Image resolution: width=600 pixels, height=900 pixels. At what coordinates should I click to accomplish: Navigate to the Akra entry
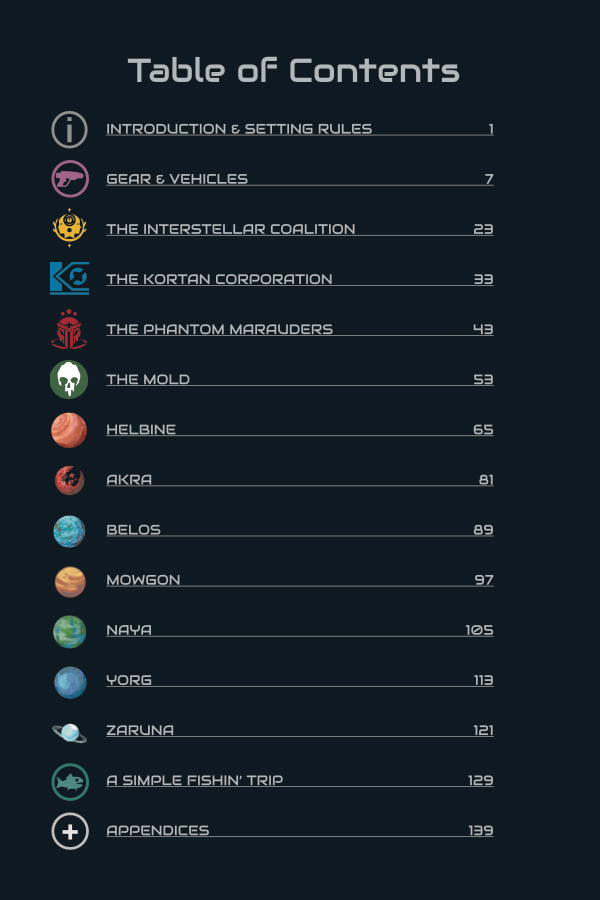coord(129,480)
